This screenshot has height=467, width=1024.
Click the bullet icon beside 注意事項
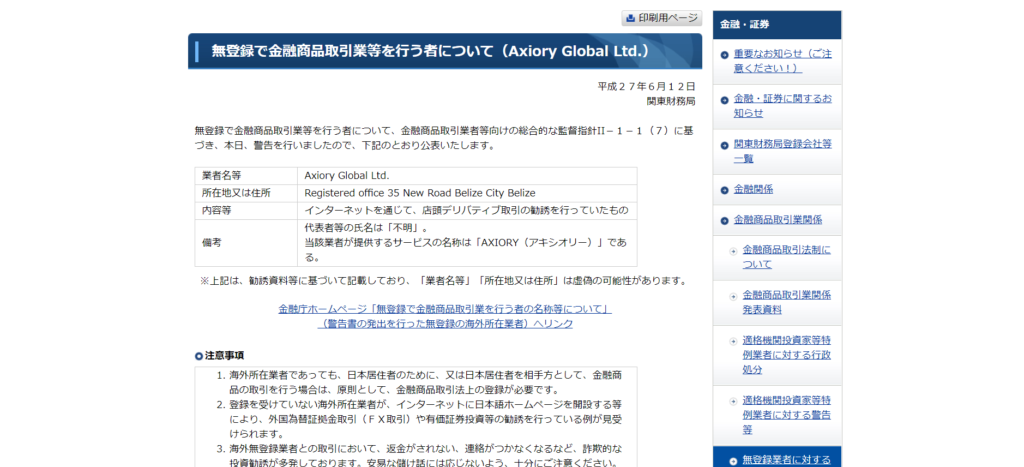pyautogui.click(x=199, y=356)
